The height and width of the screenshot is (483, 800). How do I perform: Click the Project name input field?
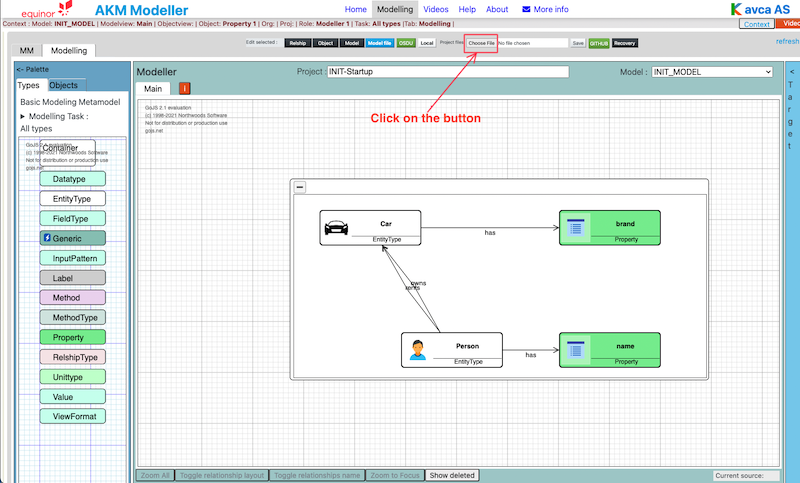(447, 72)
